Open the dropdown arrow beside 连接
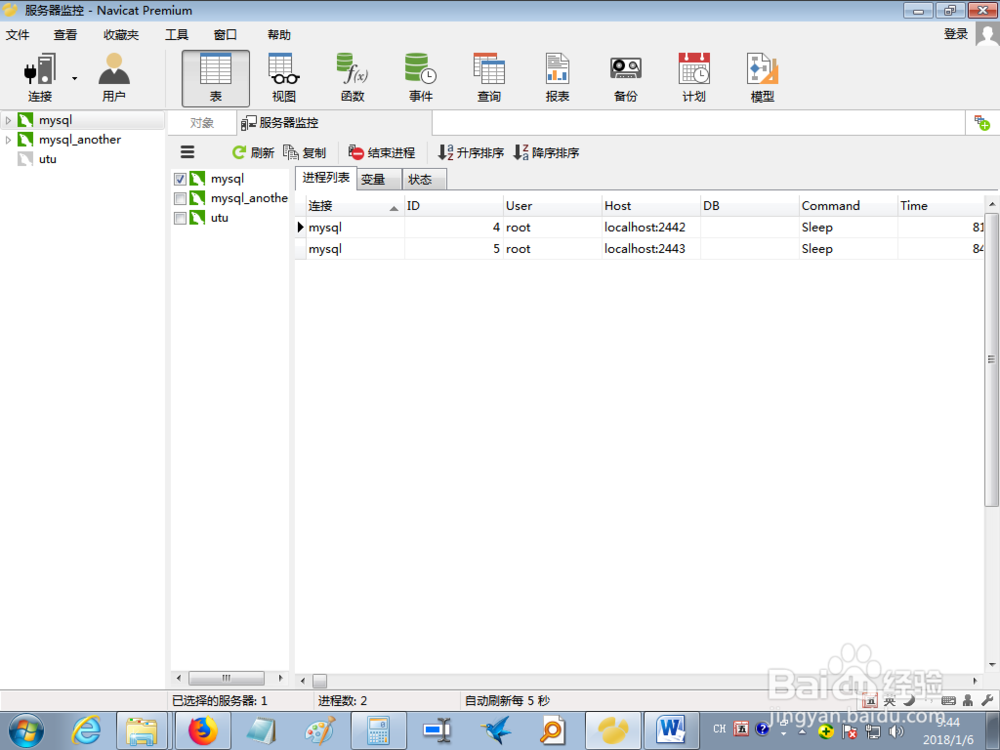1000x750 pixels. pyautogui.click(x=75, y=78)
